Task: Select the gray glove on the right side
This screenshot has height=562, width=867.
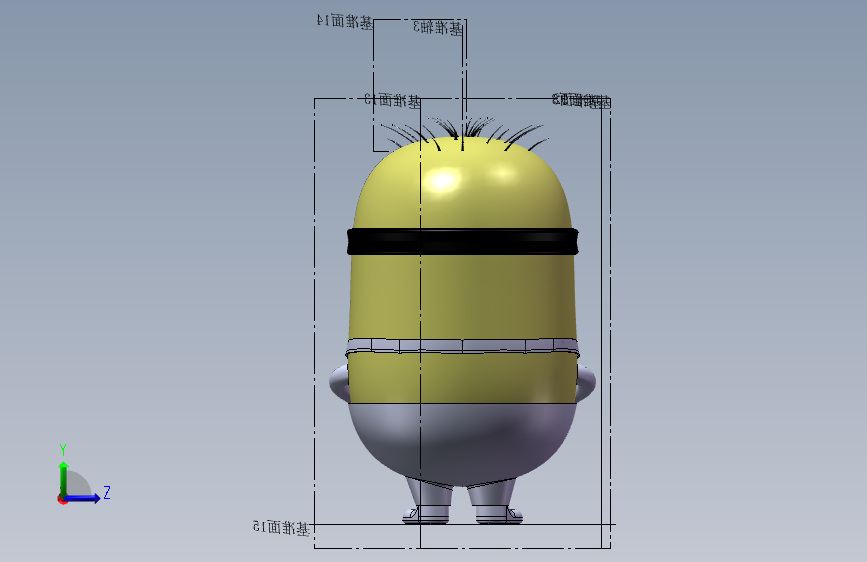Action: pos(586,382)
